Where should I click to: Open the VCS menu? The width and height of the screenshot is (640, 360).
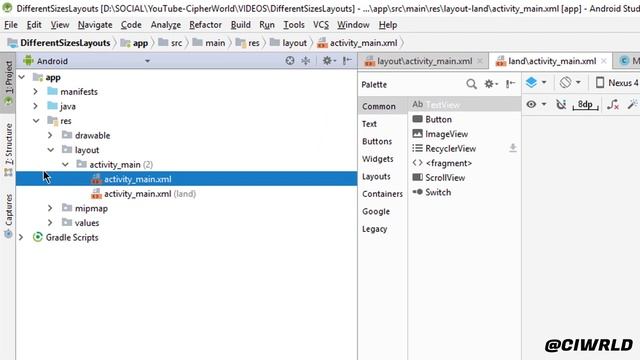click(321, 25)
